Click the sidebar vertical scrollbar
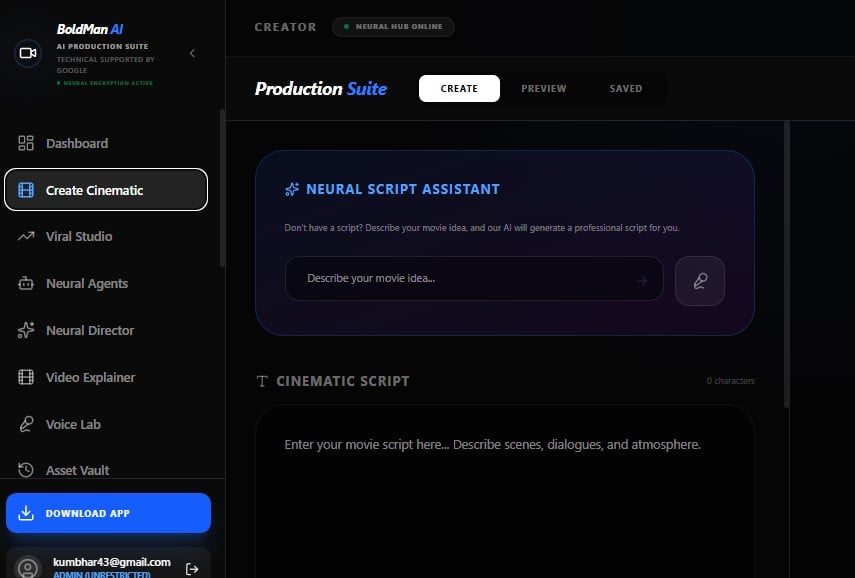 tap(222, 188)
